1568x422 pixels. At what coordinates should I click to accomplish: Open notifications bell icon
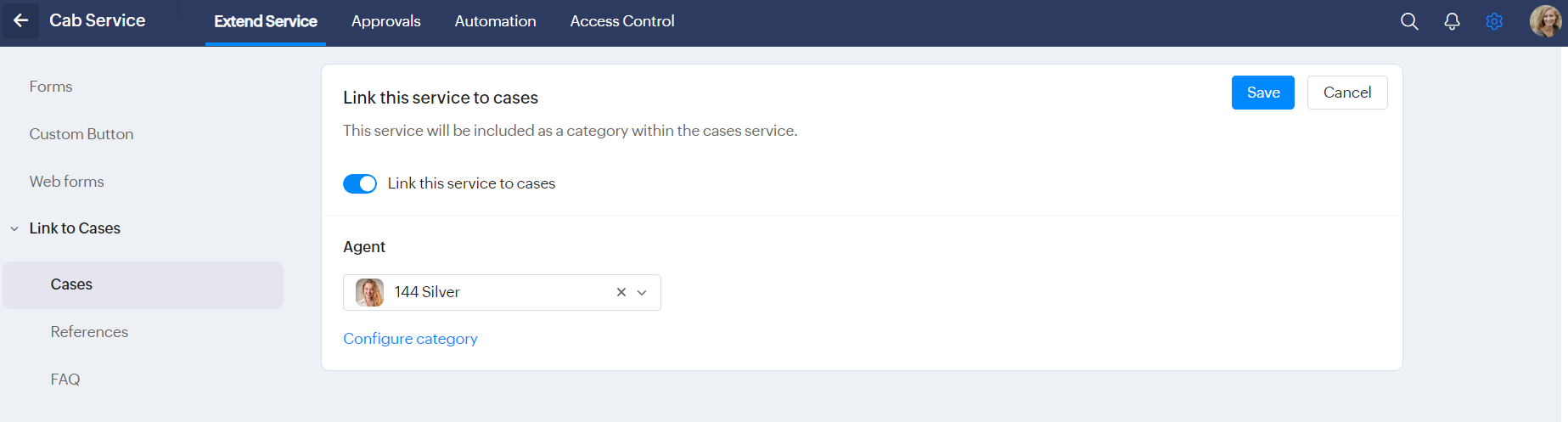point(1452,21)
